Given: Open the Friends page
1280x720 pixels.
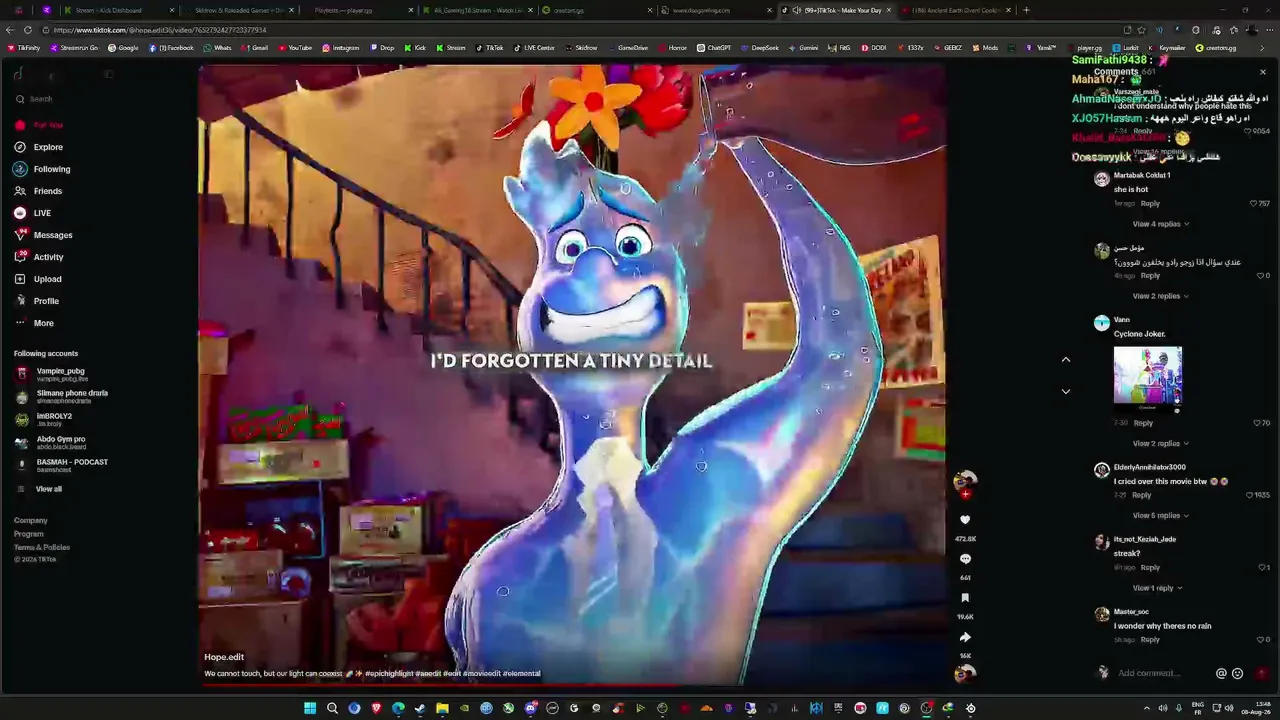Looking at the screenshot, I should (38, 191).
